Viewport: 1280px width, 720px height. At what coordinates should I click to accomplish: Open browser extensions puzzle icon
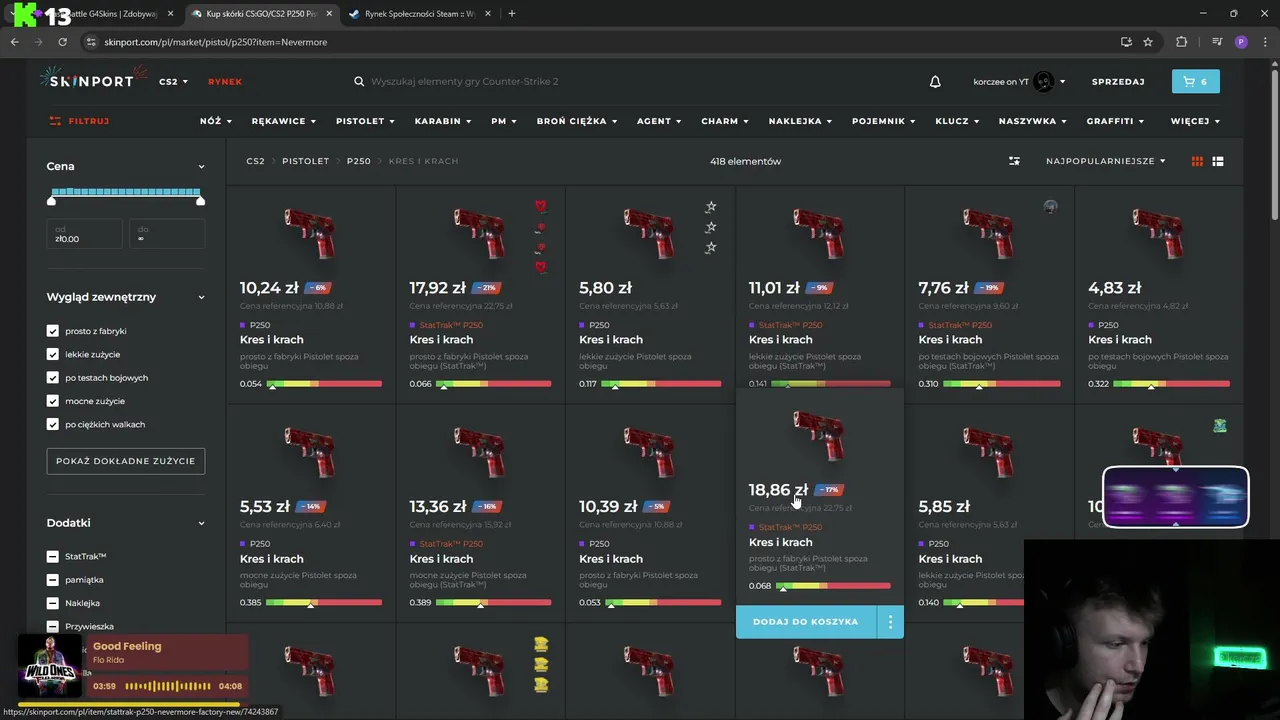(1181, 42)
